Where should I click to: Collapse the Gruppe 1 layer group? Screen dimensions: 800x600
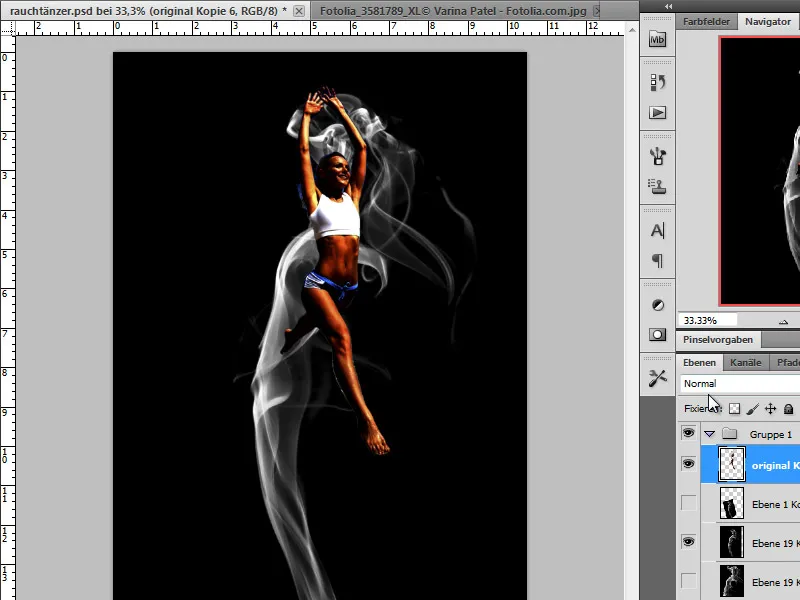[710, 434]
